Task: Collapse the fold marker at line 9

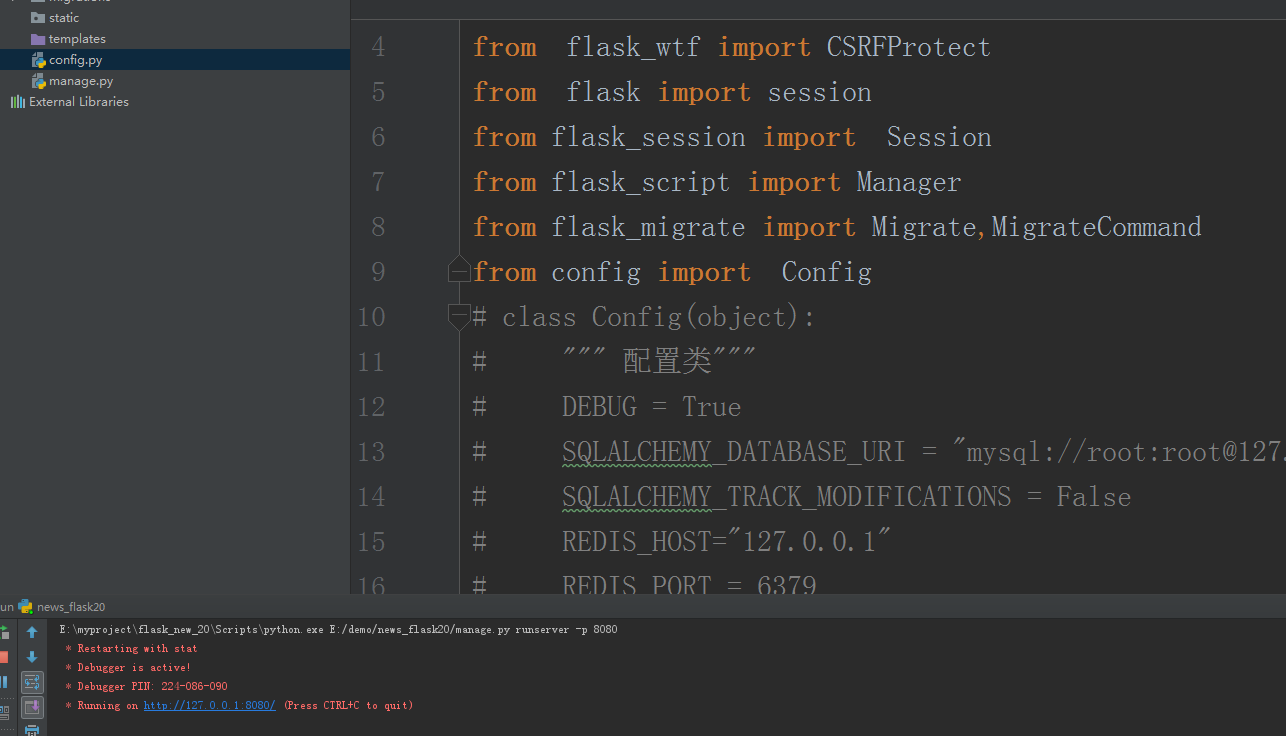Action: coord(458,272)
